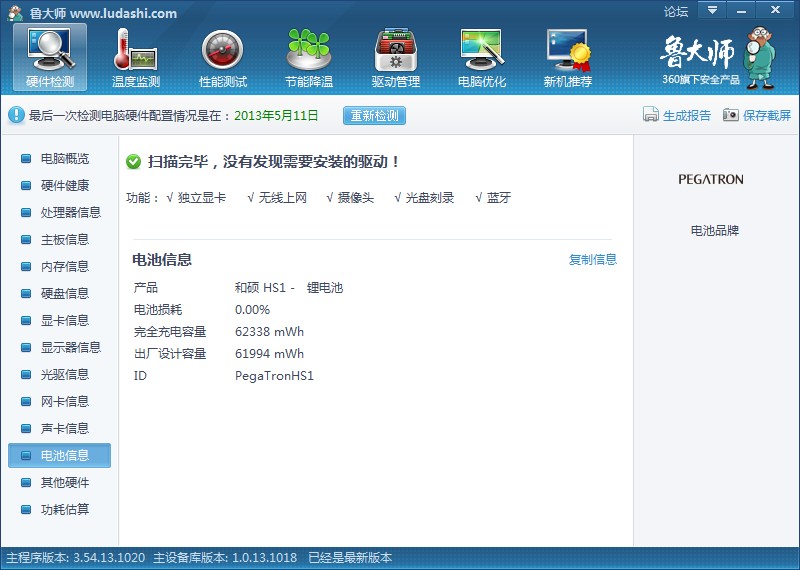Click battery wear value 0.00%
The height and width of the screenshot is (570, 800).
click(x=253, y=310)
